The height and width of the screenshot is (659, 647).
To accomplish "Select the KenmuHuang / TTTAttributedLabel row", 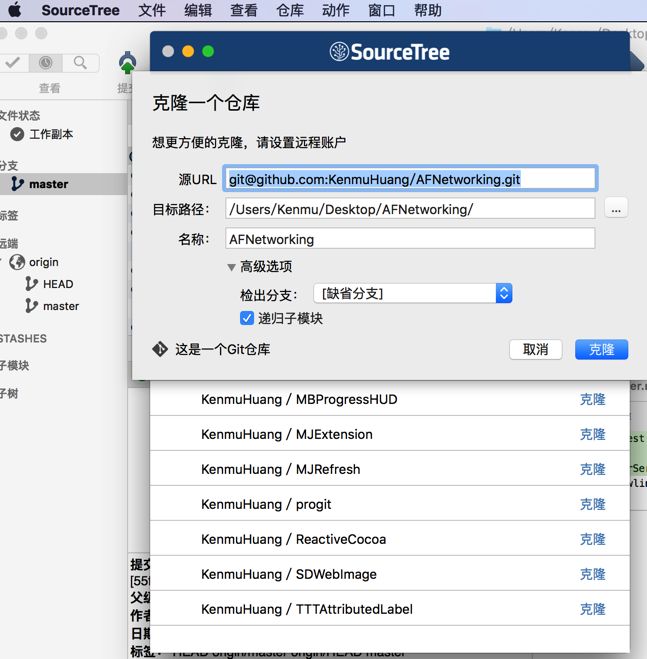I will click(x=390, y=608).
